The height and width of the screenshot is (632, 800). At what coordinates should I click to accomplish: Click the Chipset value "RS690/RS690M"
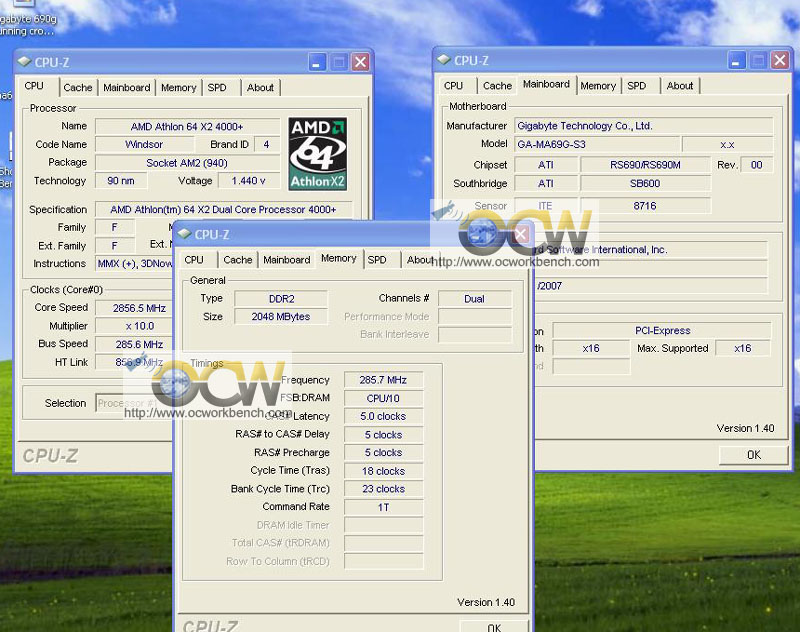point(645,165)
